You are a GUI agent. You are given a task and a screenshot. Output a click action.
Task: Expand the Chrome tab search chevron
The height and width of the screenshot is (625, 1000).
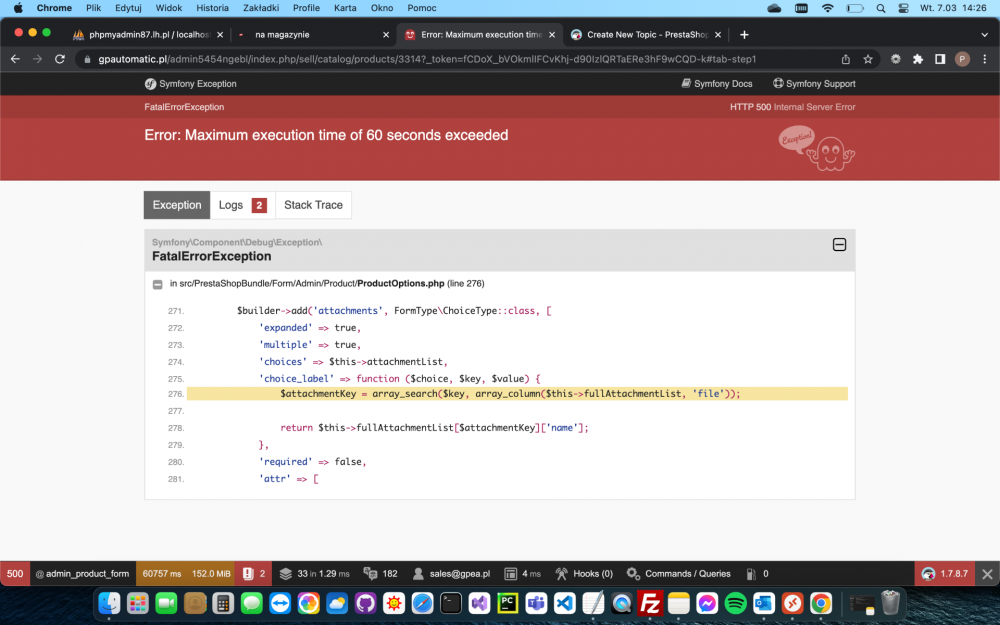(984, 34)
